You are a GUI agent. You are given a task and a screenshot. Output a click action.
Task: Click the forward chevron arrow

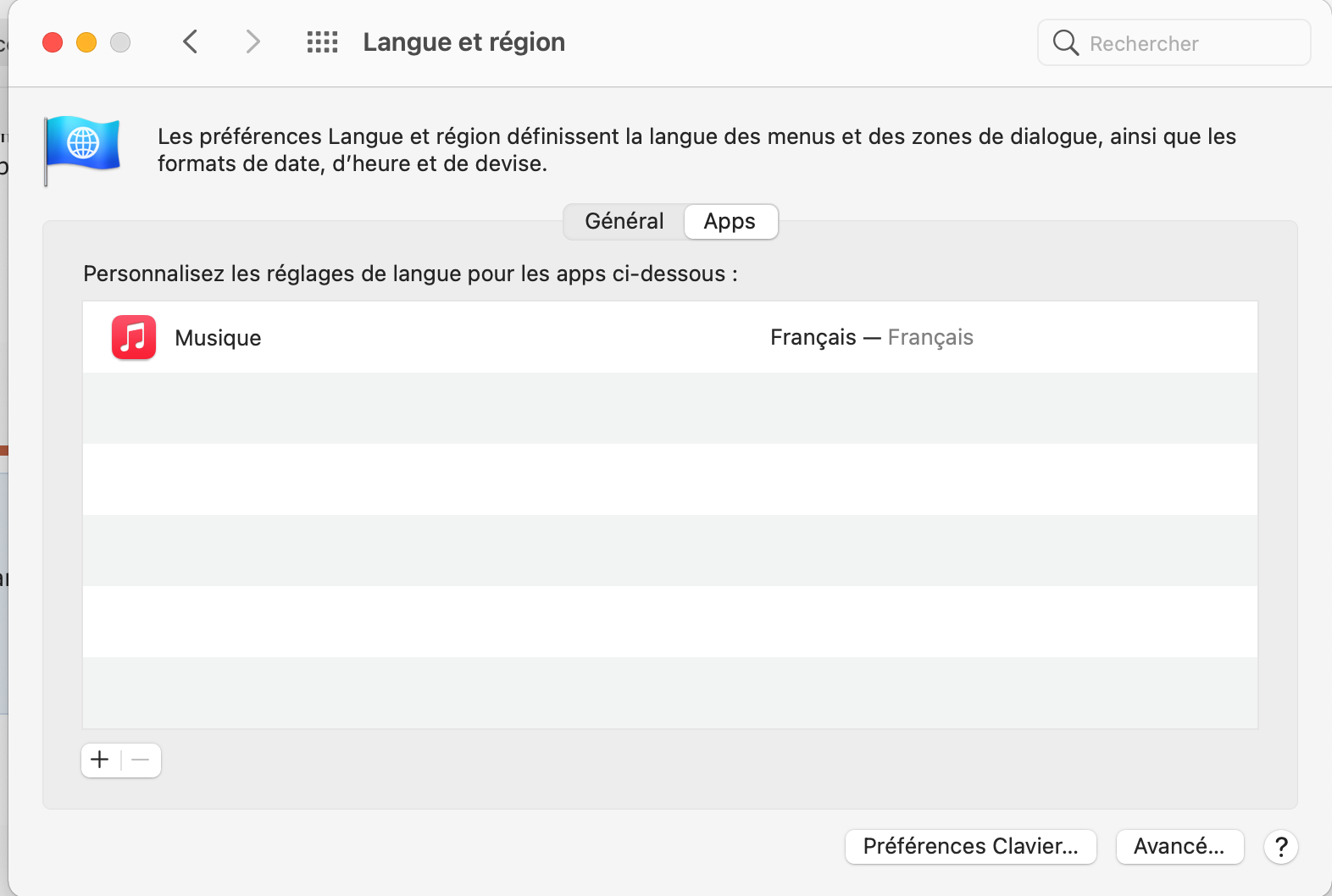pyautogui.click(x=253, y=41)
